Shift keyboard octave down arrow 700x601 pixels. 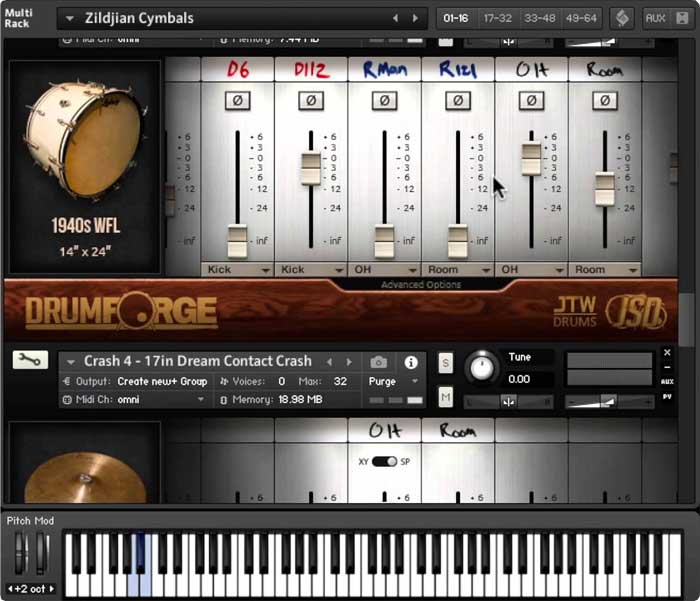pyautogui.click(x=10, y=588)
